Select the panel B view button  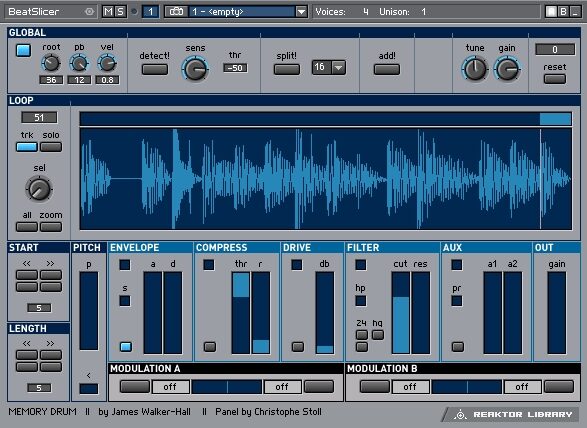[563, 12]
